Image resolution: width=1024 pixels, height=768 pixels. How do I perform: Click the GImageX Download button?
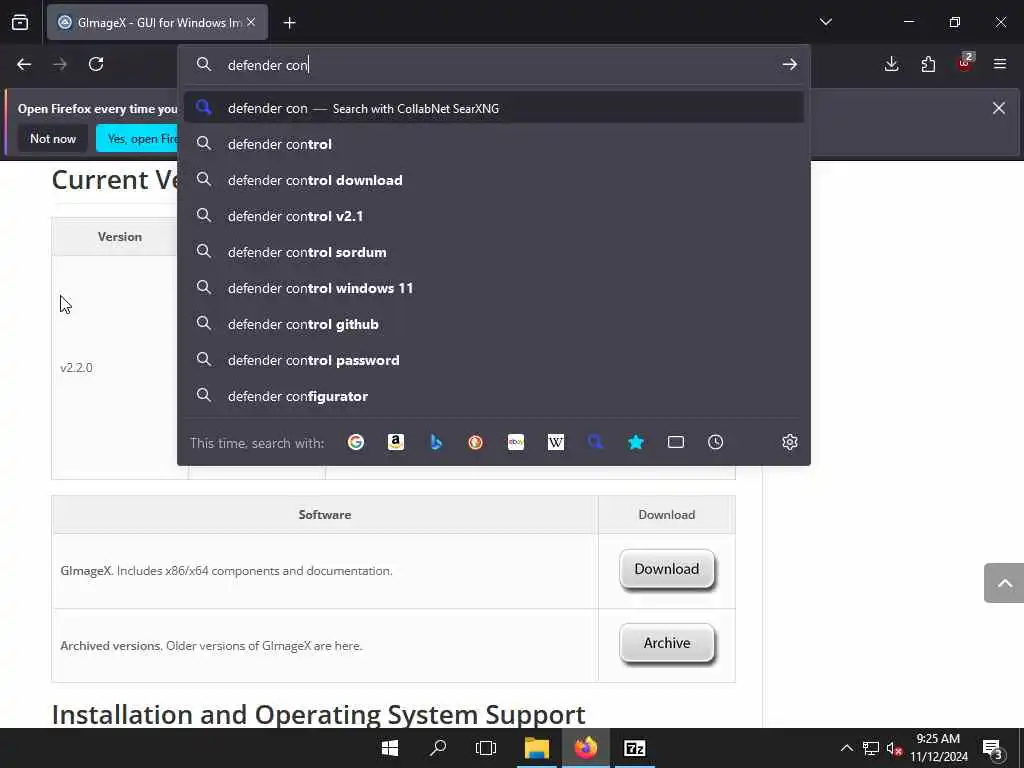click(667, 569)
